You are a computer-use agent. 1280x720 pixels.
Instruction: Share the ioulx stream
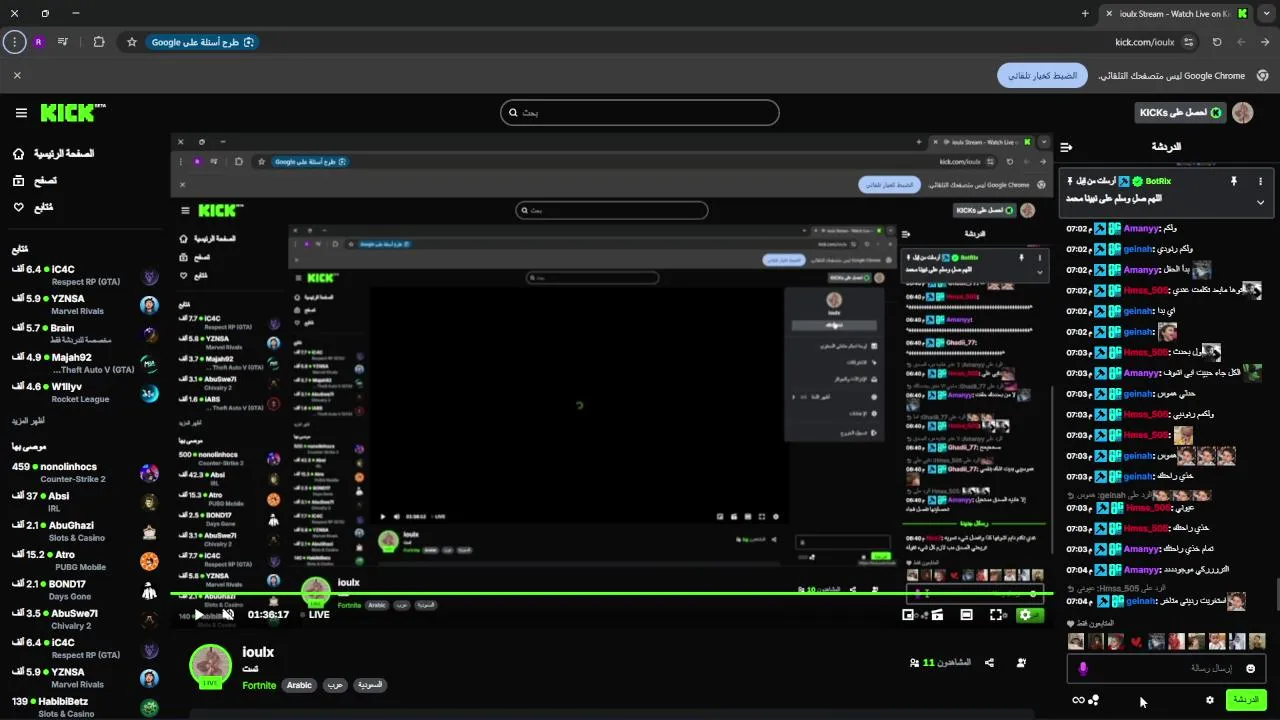989,662
